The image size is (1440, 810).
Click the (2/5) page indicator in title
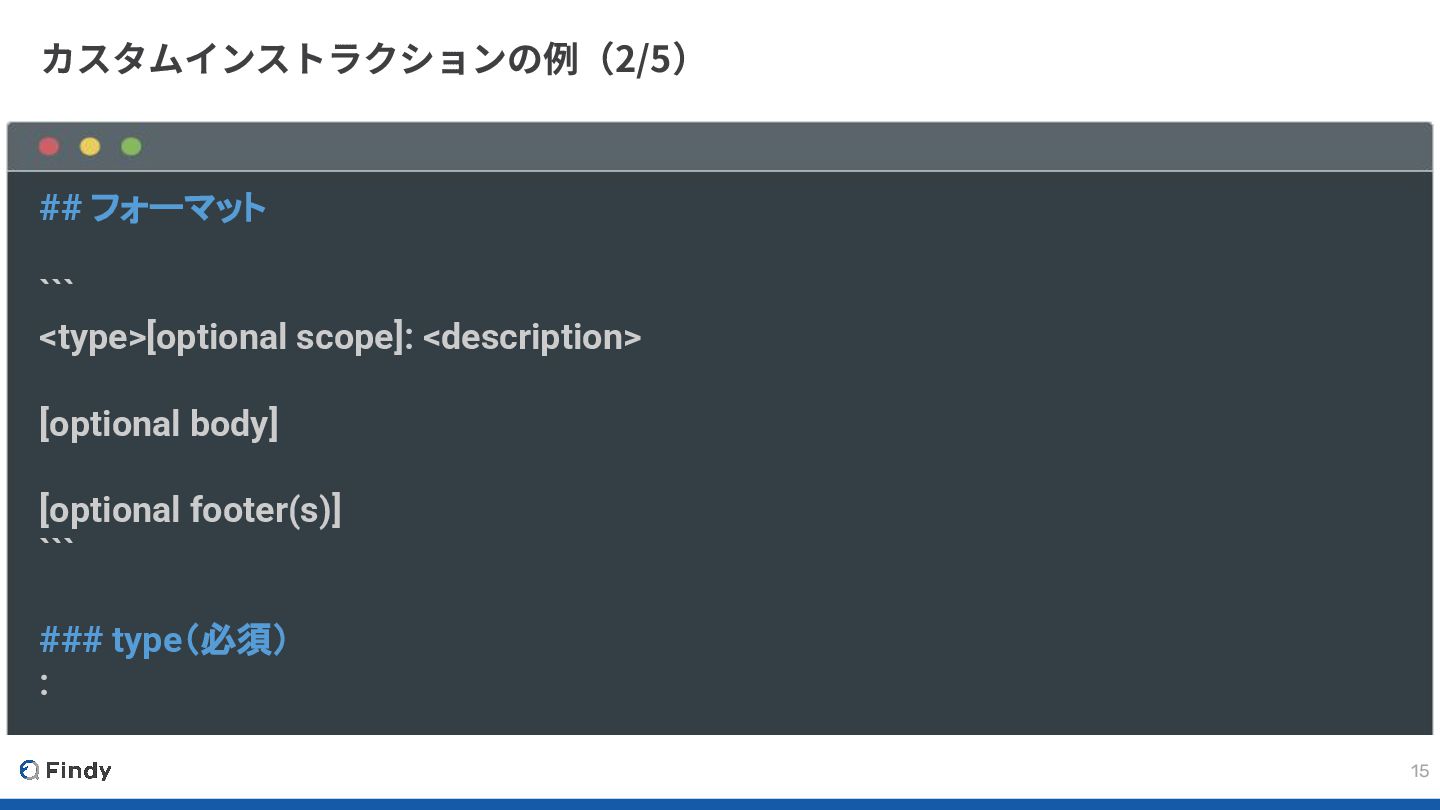(x=639, y=59)
